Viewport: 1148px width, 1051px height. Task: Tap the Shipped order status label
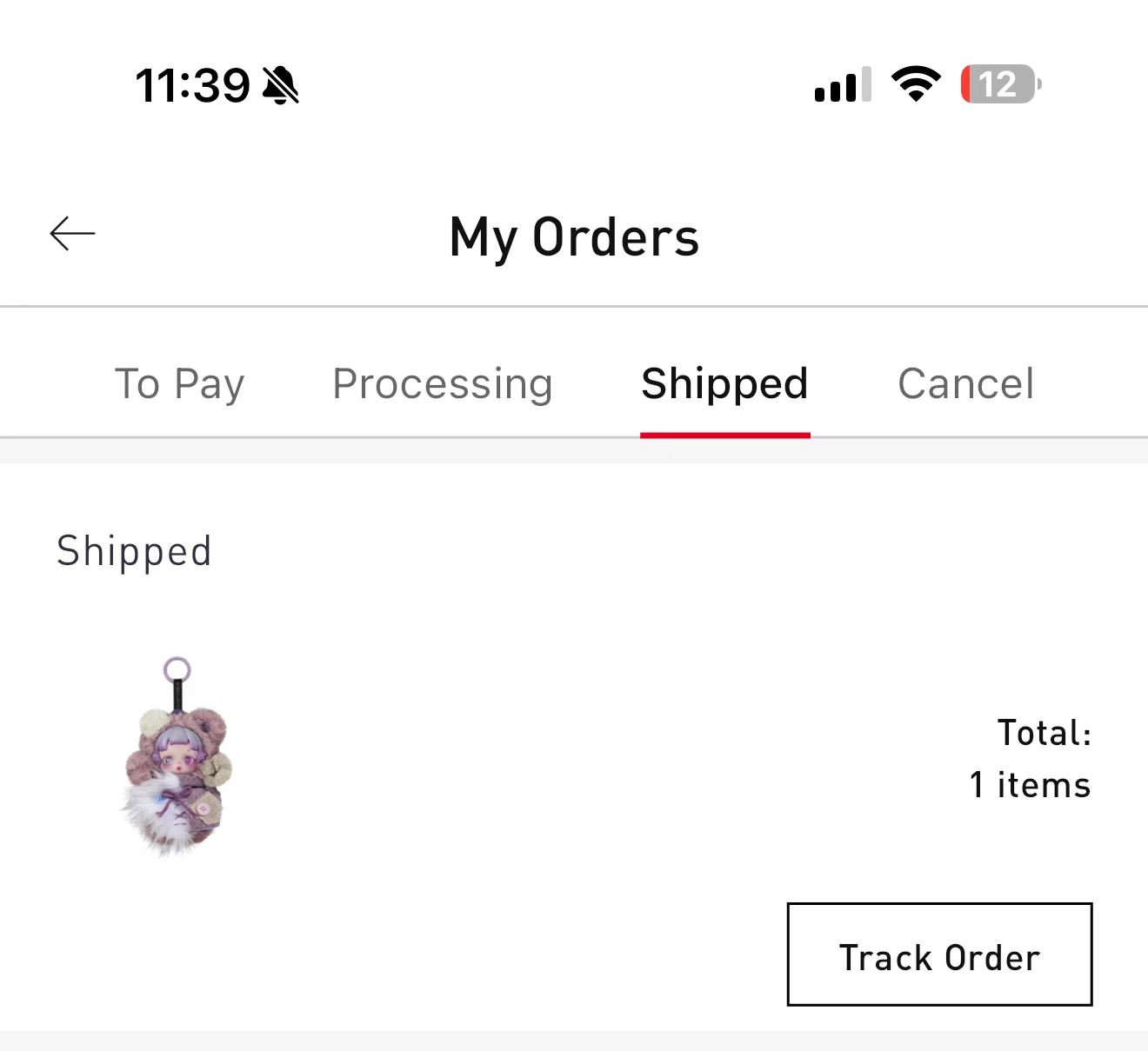click(x=134, y=551)
